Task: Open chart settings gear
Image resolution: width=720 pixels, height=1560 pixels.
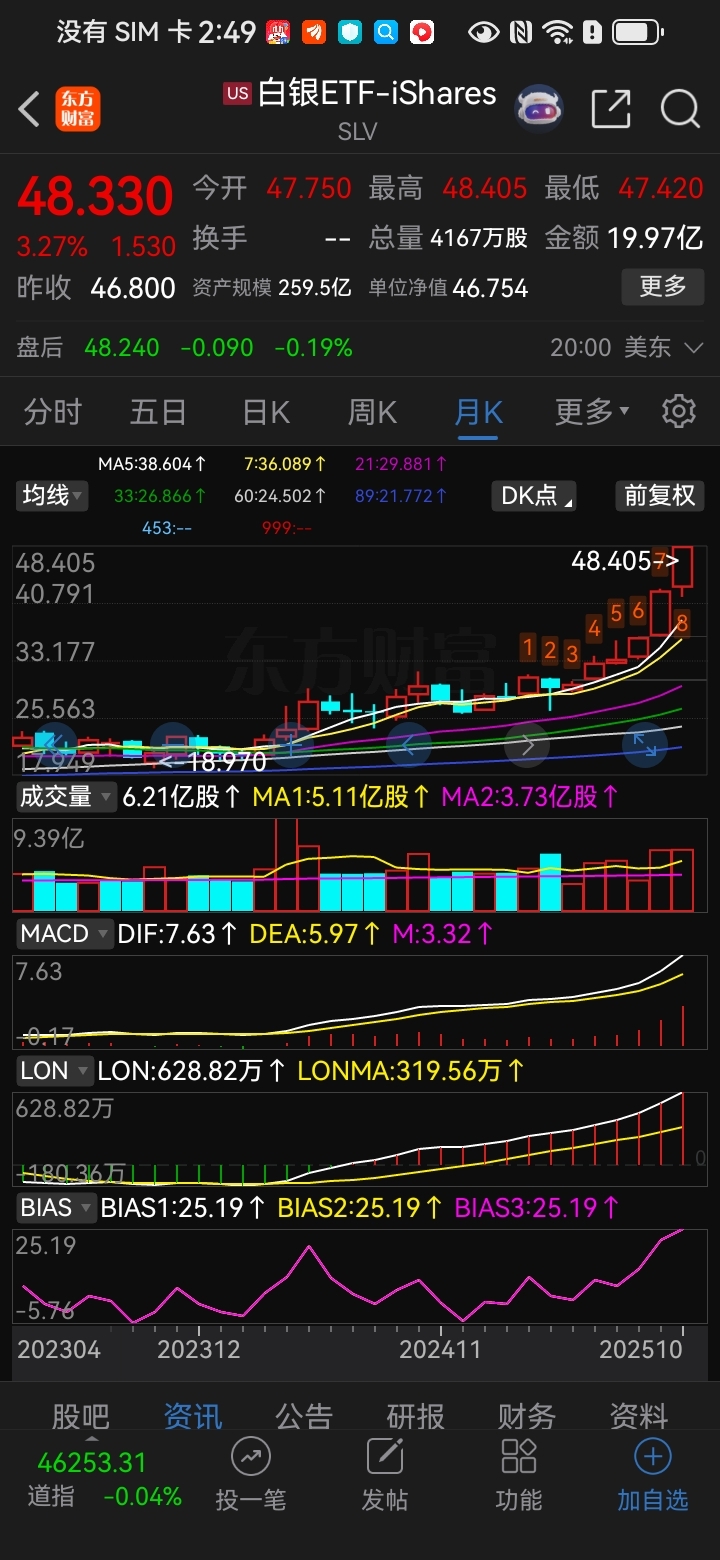Action: tap(679, 411)
